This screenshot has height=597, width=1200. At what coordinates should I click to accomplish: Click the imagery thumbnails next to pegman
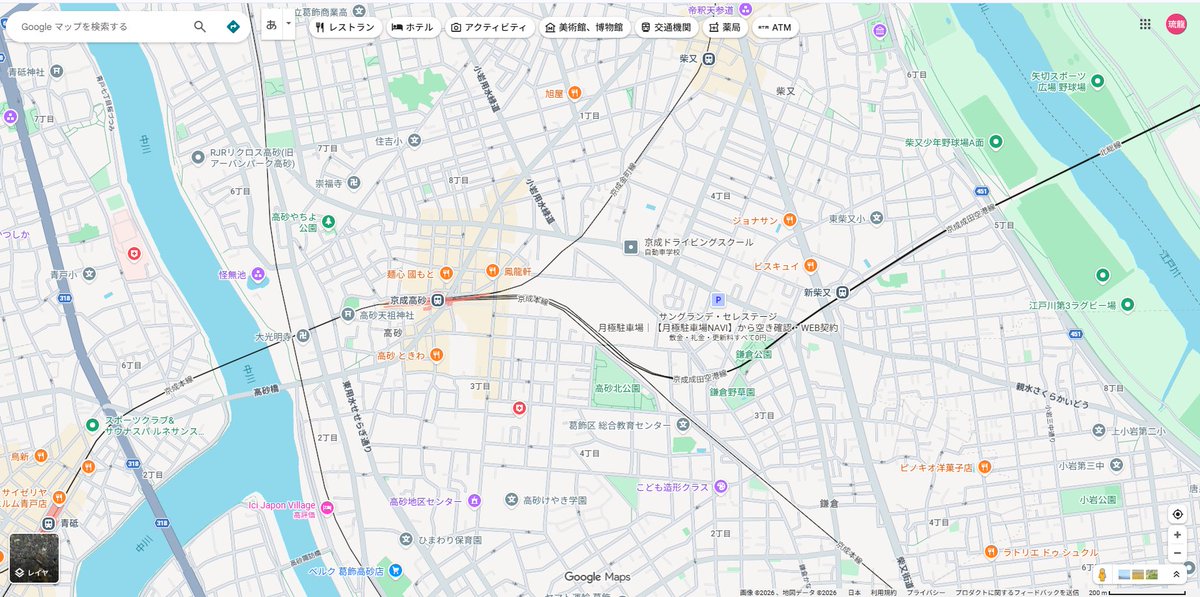(x=1138, y=575)
